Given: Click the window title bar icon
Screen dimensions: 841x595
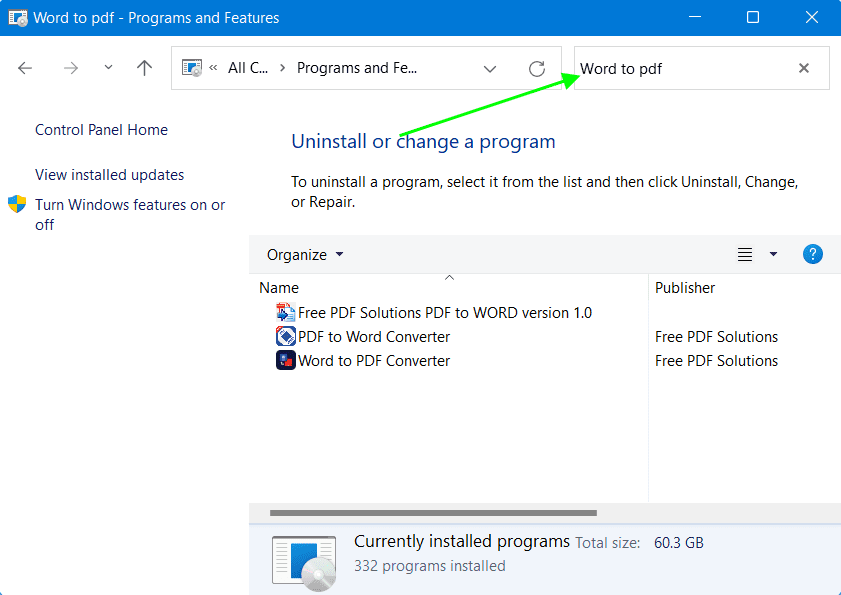Looking at the screenshot, I should (x=18, y=18).
